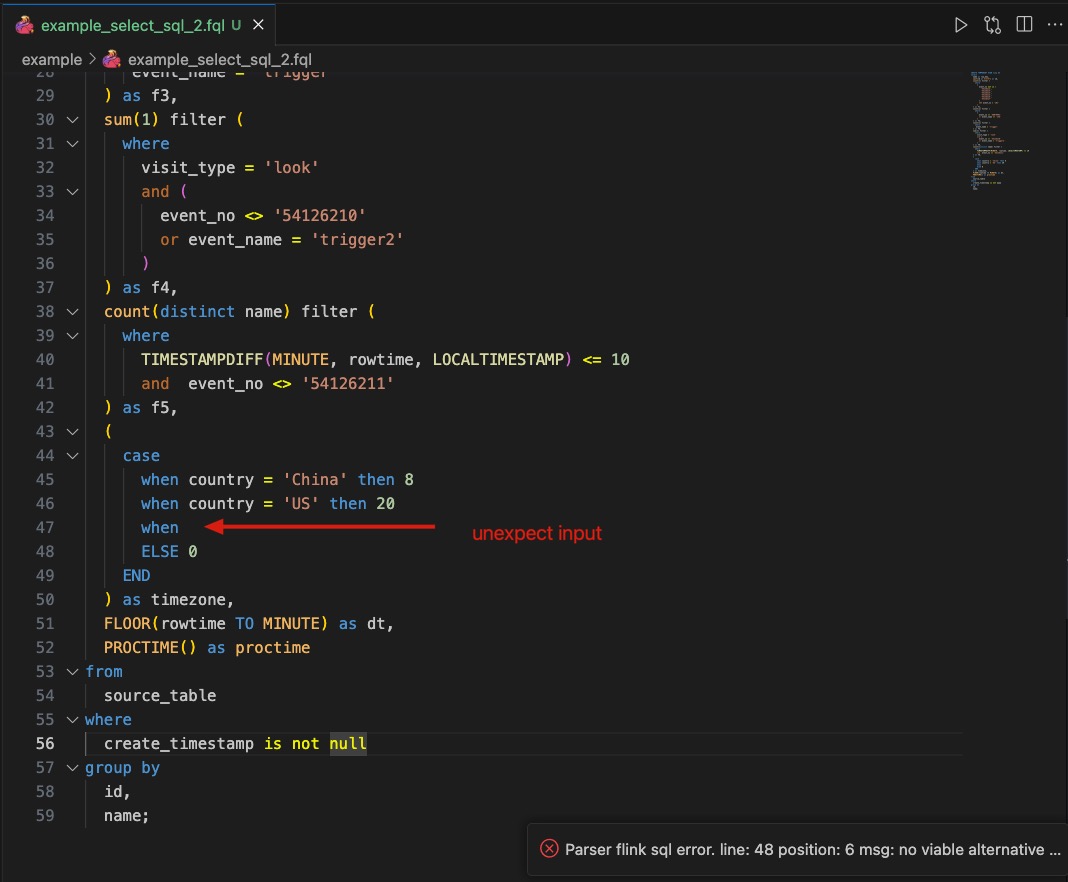Click 'LOCALTIMESTAMP' on line 40
This screenshot has width=1068, height=882.
[x=499, y=359]
